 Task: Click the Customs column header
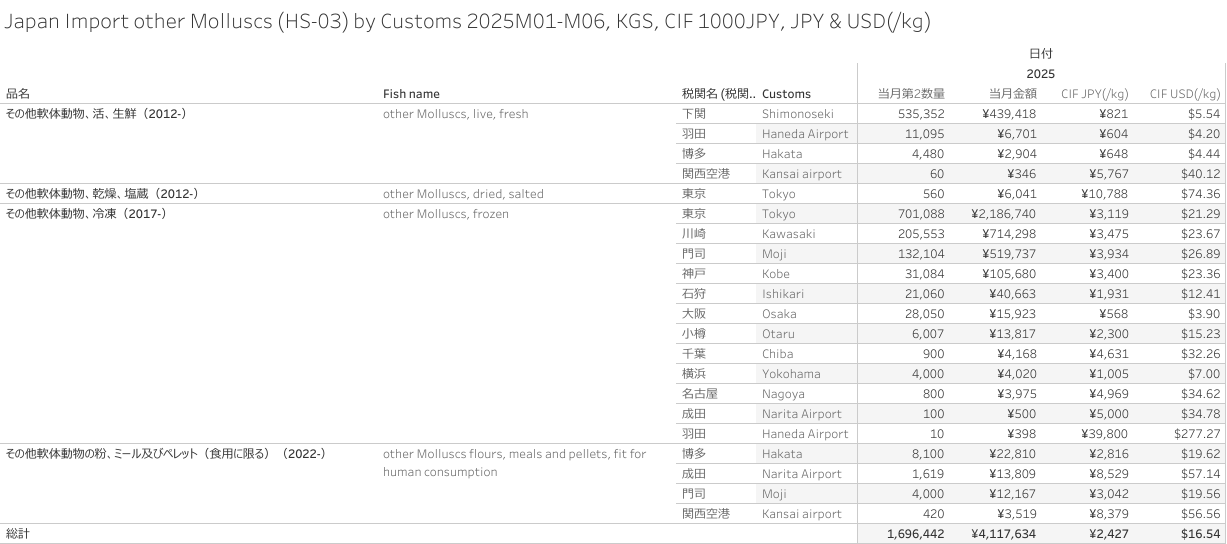point(786,94)
